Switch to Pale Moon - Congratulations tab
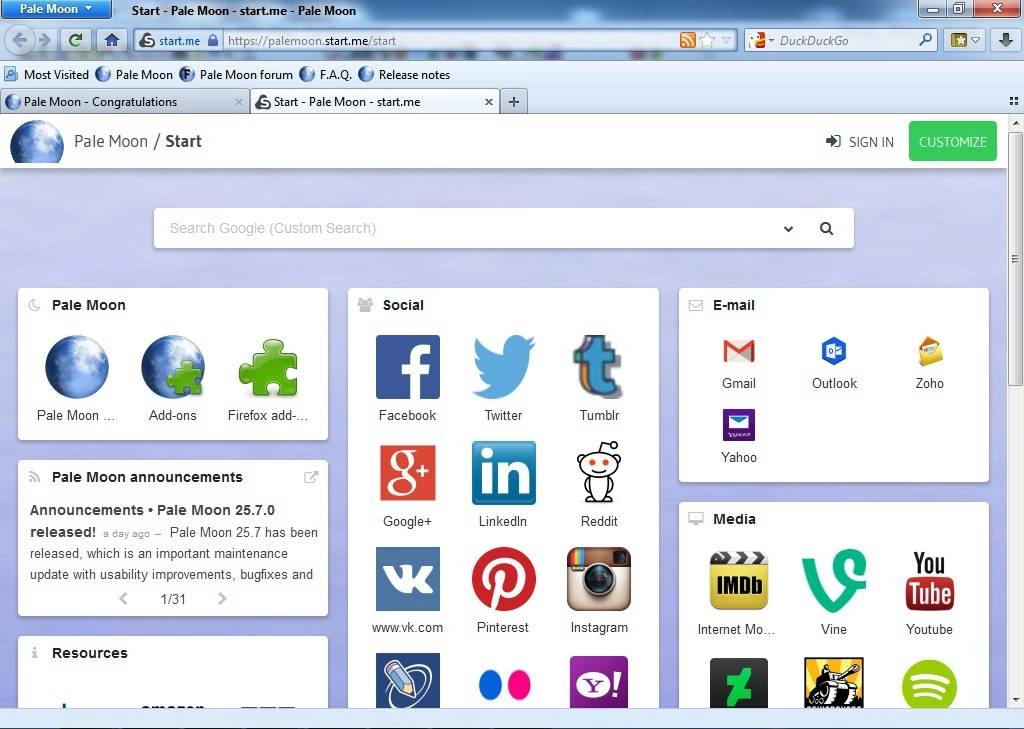 coord(123,102)
